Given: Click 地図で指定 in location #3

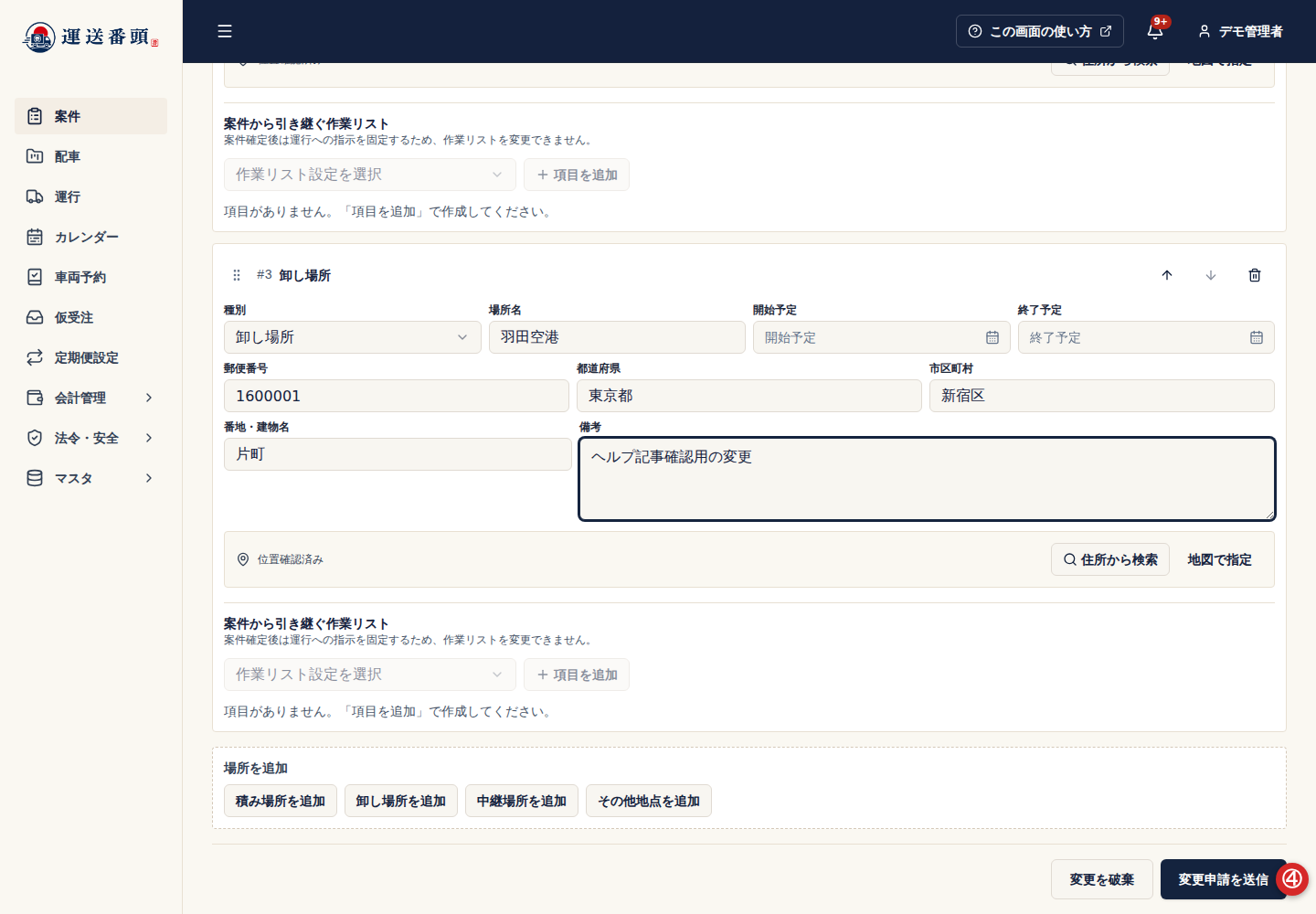Looking at the screenshot, I should click(x=1220, y=559).
